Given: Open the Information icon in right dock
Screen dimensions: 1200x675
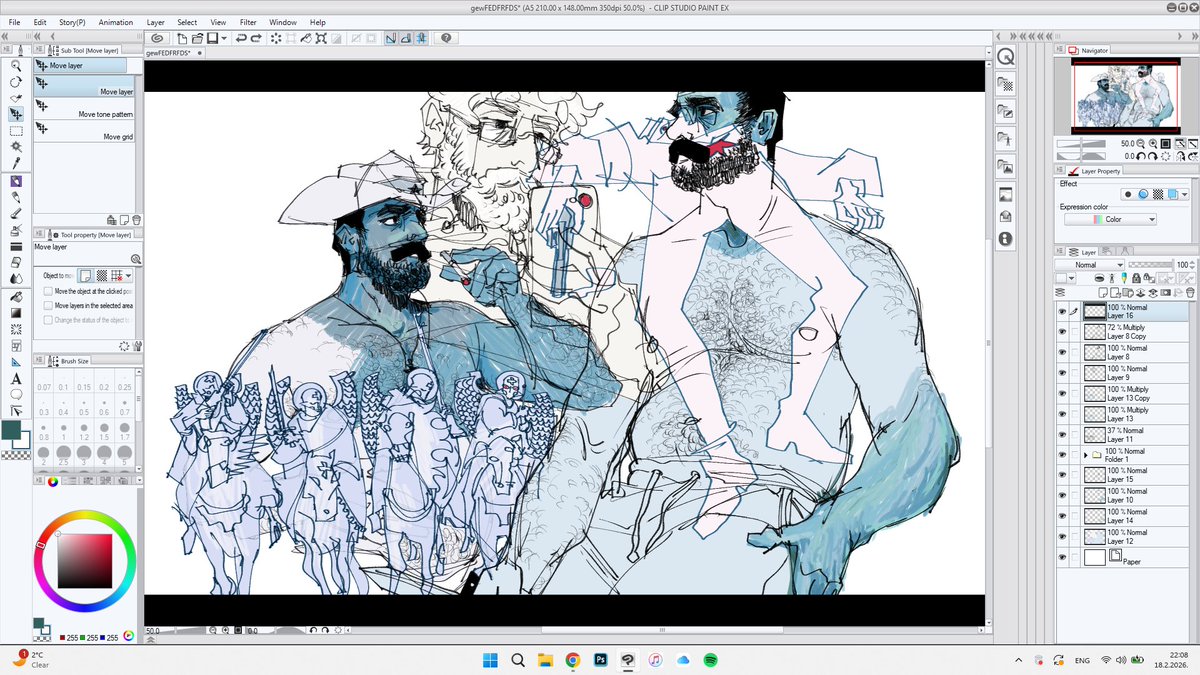Looking at the screenshot, I should pyautogui.click(x=1005, y=239).
